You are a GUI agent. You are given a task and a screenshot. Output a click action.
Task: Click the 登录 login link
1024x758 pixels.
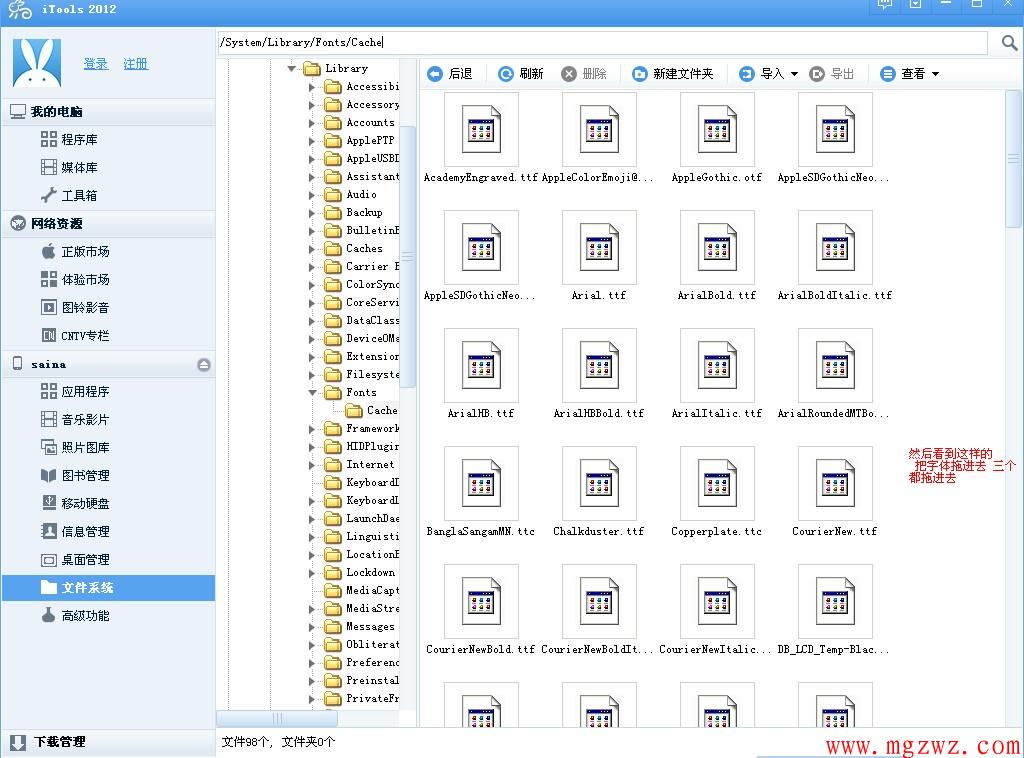96,64
